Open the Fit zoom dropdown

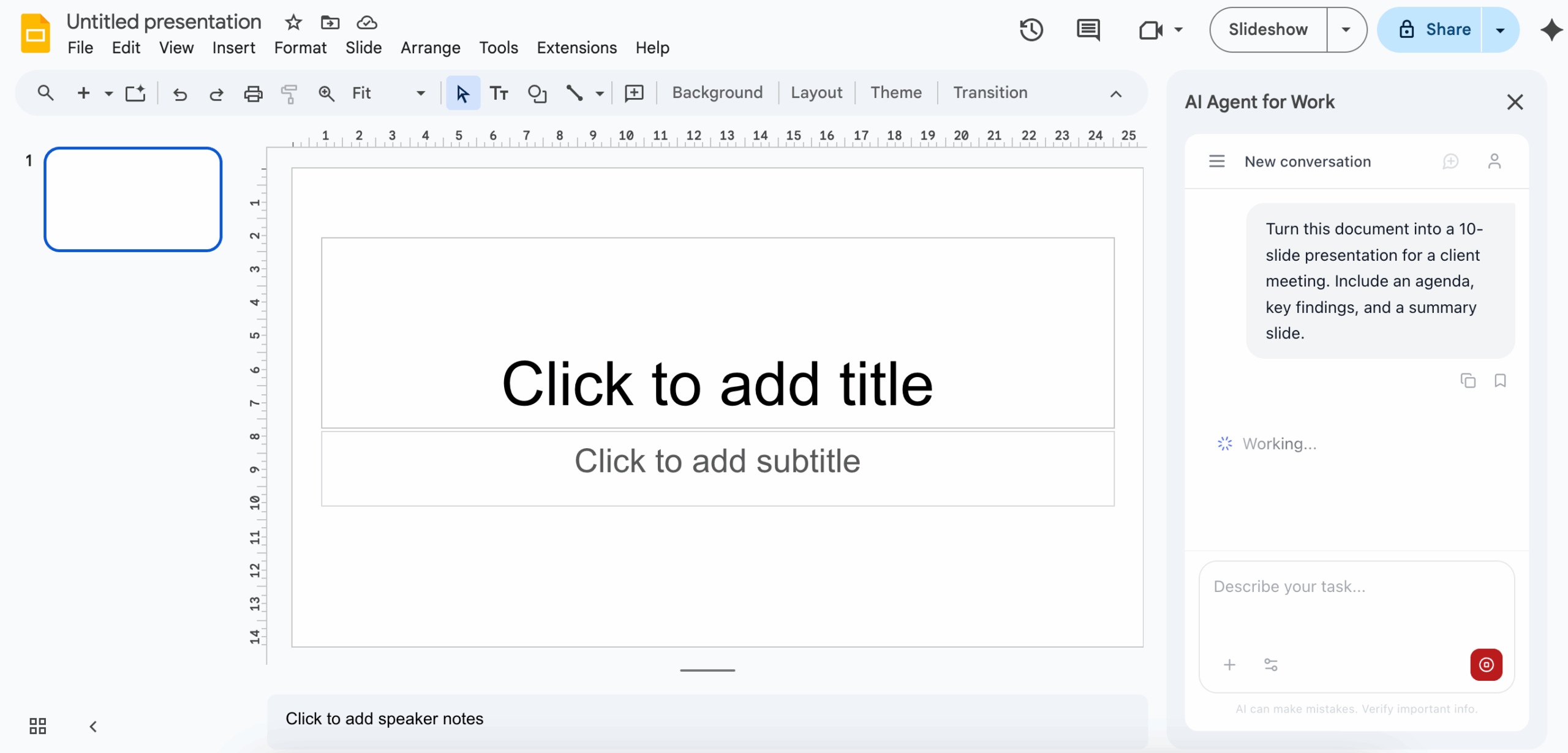(388, 93)
